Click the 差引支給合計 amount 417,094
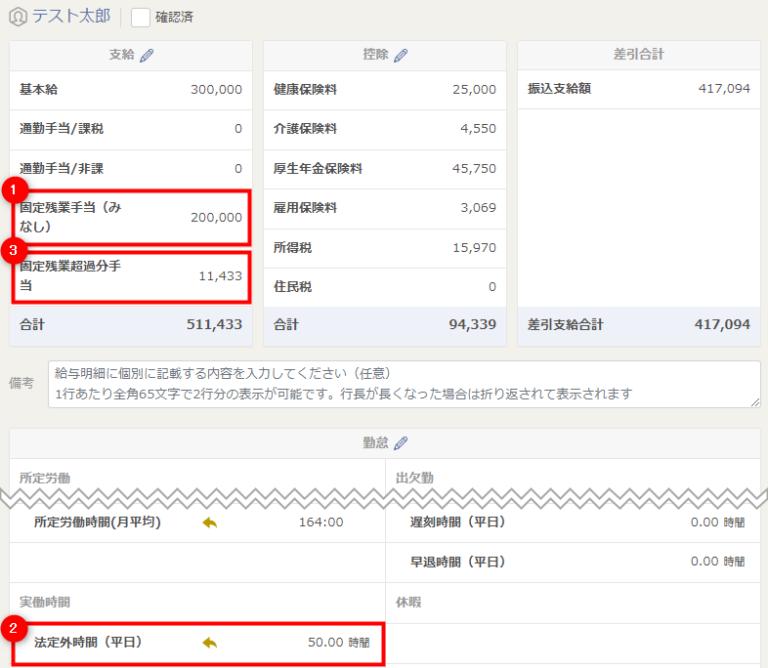Viewport: 768px width, 668px height. [x=722, y=324]
